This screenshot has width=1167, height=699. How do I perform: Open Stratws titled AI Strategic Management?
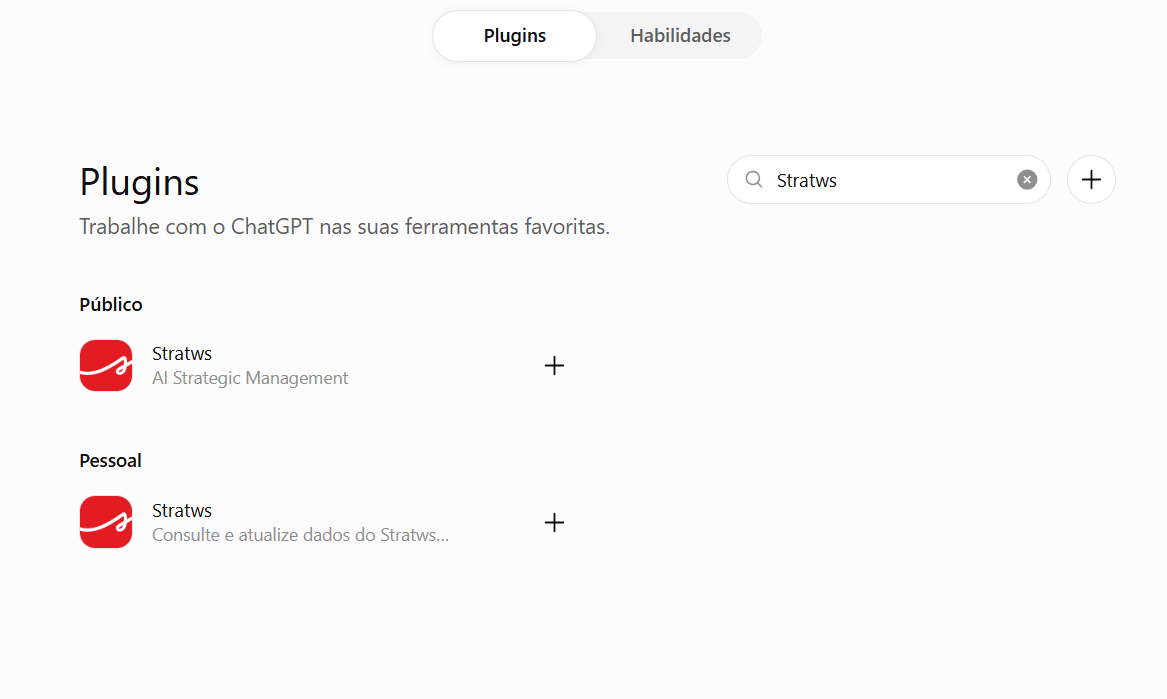182,354
